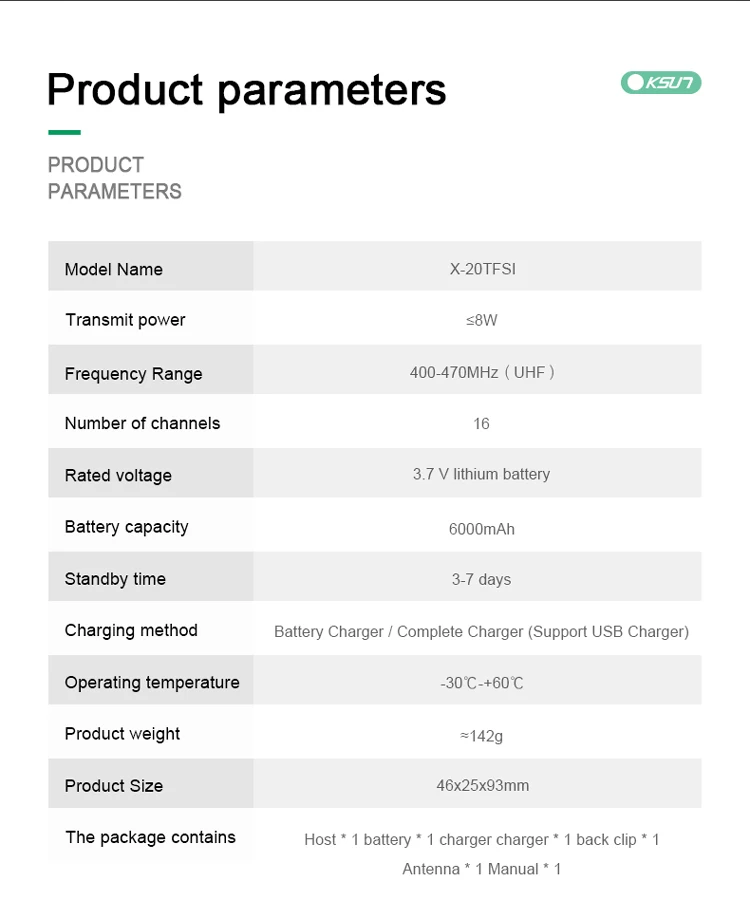750x919 pixels.
Task: Click the PRODUCT PARAMETERS subtitle text
Action: pos(114,178)
